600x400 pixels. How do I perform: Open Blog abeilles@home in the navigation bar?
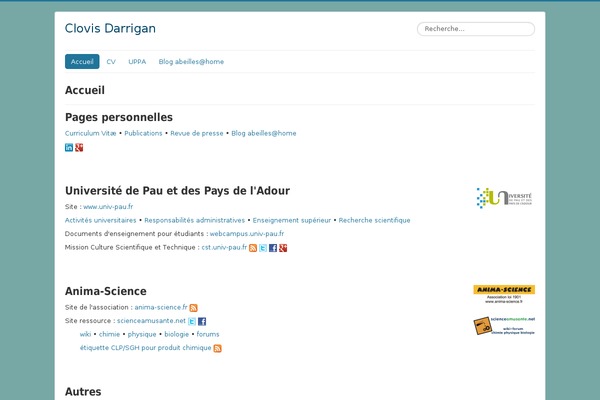(x=191, y=62)
